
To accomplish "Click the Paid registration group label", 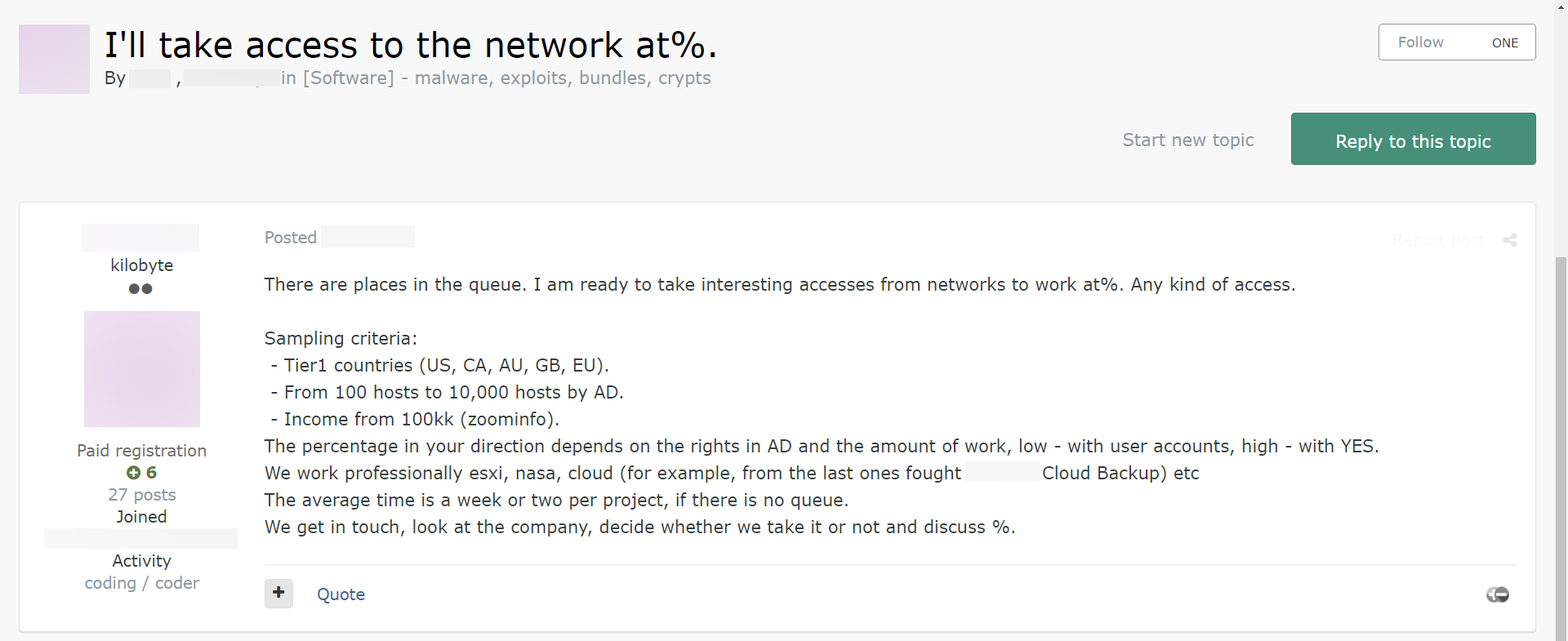I will pos(141,451).
